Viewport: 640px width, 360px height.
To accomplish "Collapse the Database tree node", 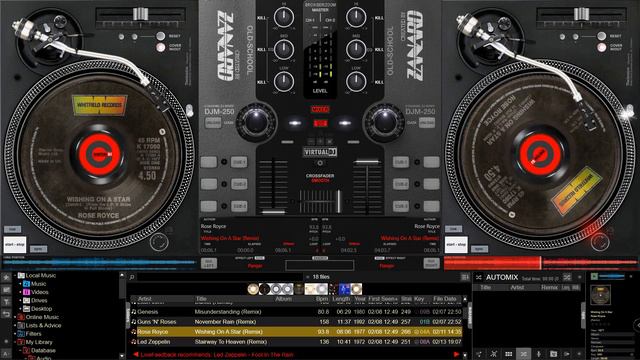I will point(20,350).
